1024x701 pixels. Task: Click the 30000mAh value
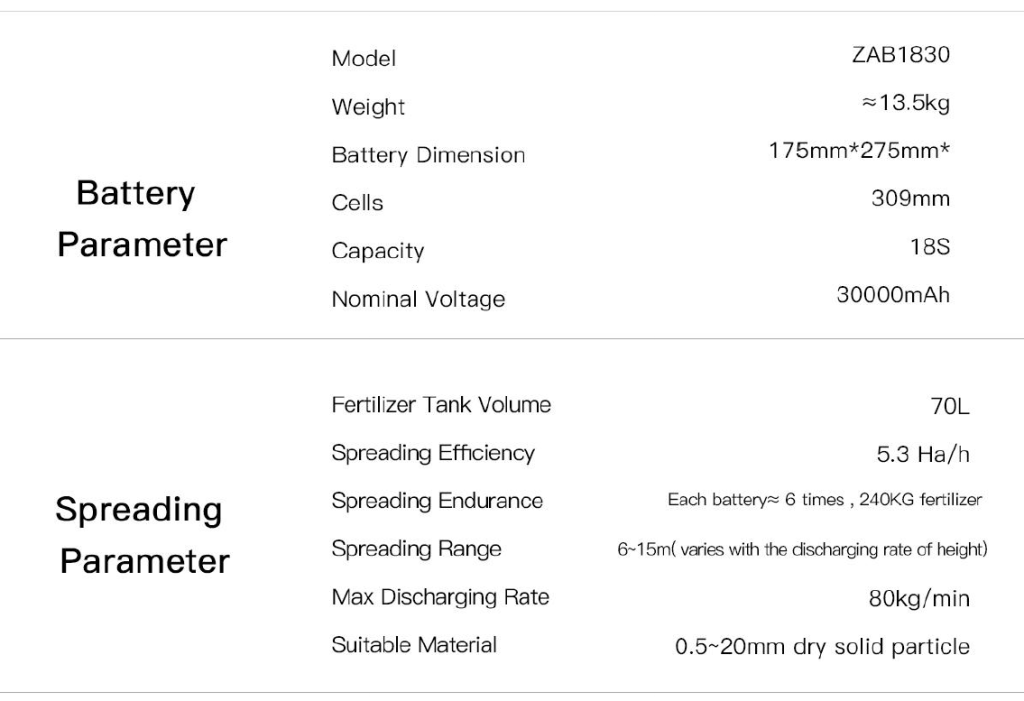pos(893,295)
